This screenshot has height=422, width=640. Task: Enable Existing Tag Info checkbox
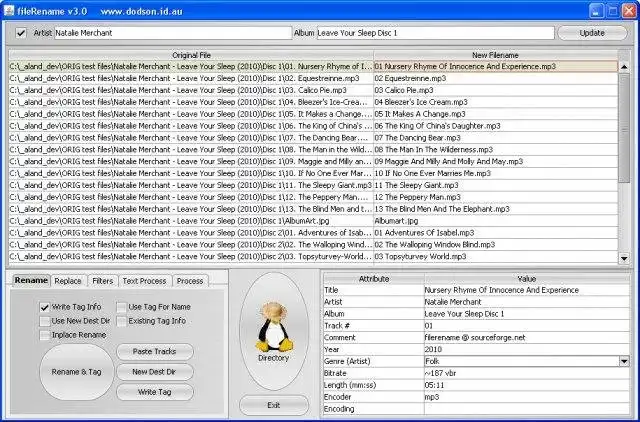pyautogui.click(x=122, y=321)
